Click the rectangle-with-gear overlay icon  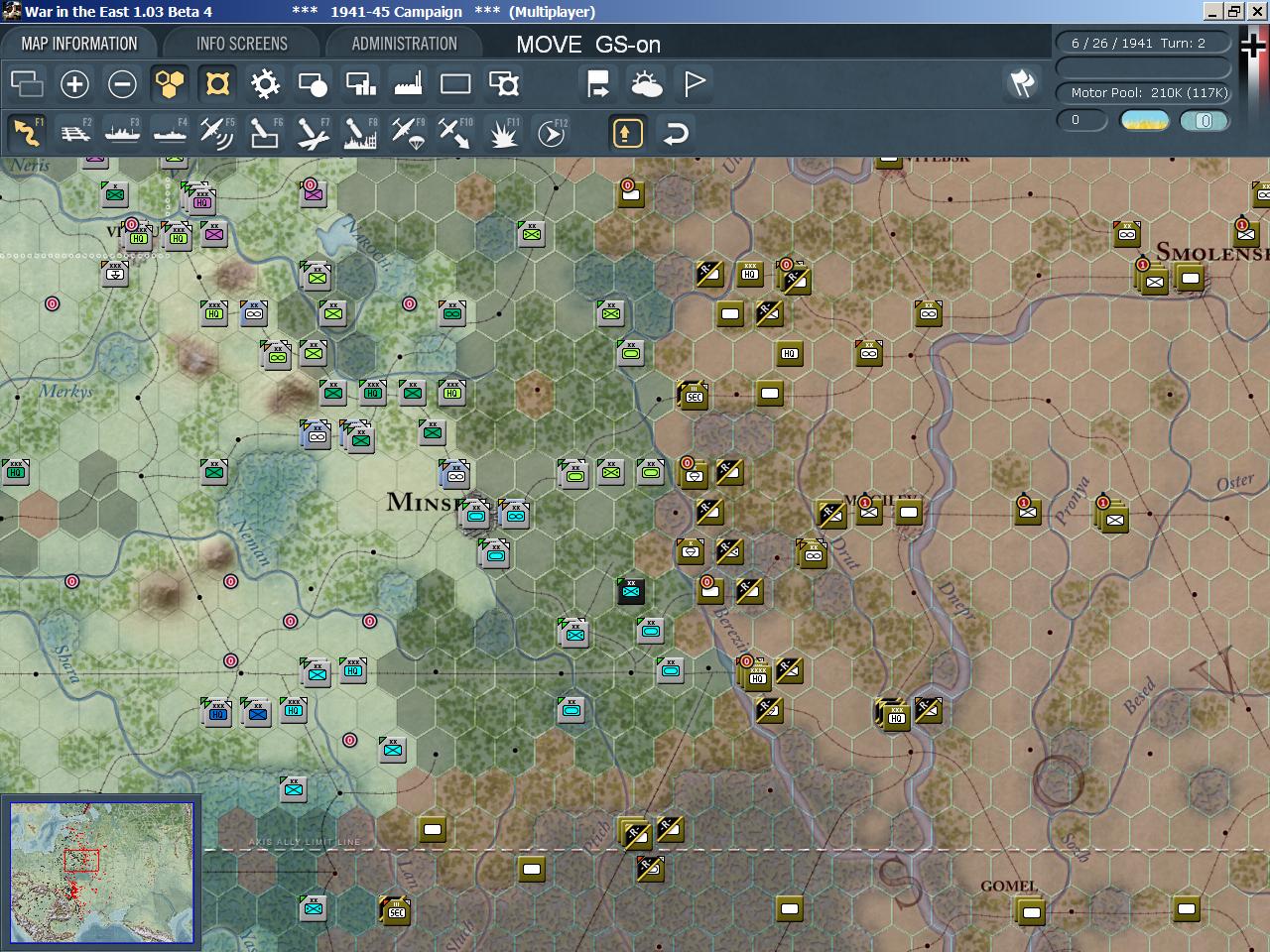pyautogui.click(x=503, y=84)
